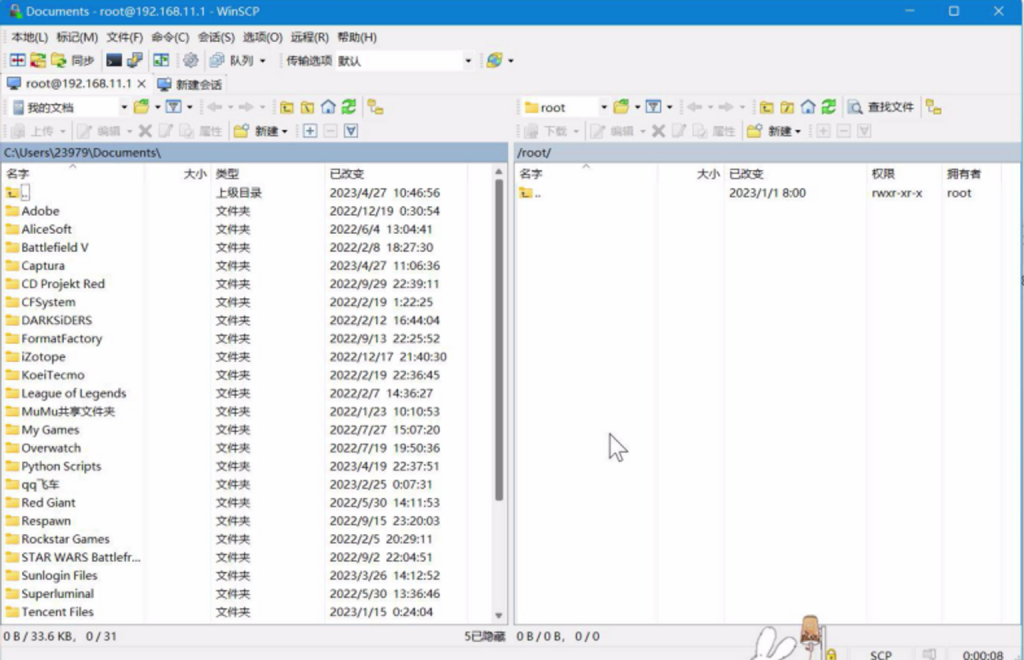Open the 远程(R) menu
Image resolution: width=1024 pixels, height=660 pixels.
point(310,37)
